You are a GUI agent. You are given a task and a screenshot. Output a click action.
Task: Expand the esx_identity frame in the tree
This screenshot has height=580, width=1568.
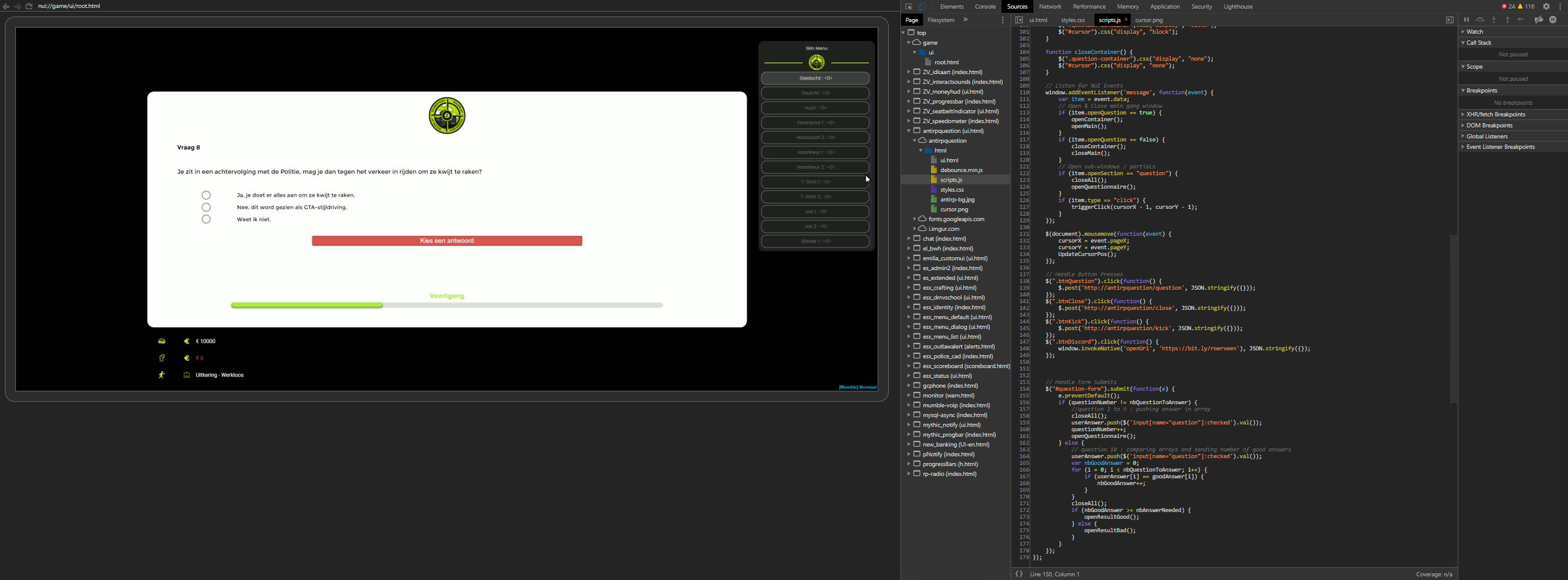909,307
